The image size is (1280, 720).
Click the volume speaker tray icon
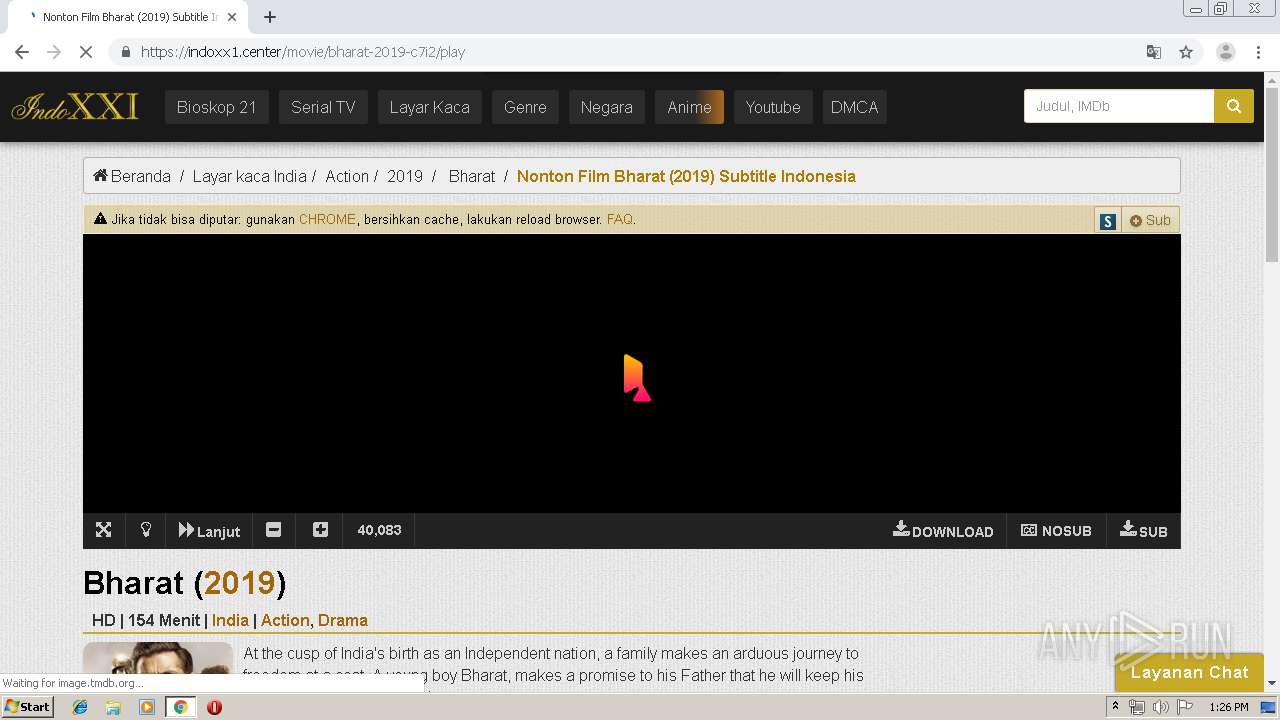click(1160, 707)
